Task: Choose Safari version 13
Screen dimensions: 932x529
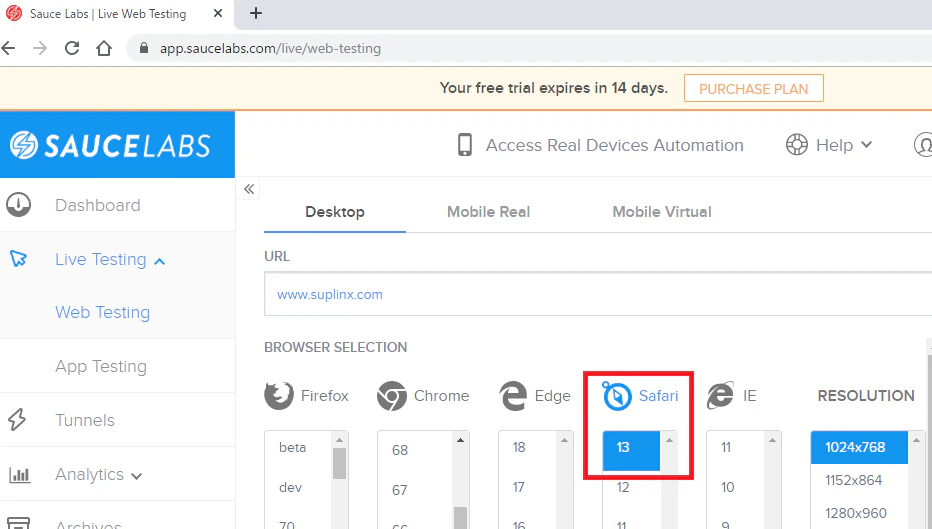Action: coord(631,451)
